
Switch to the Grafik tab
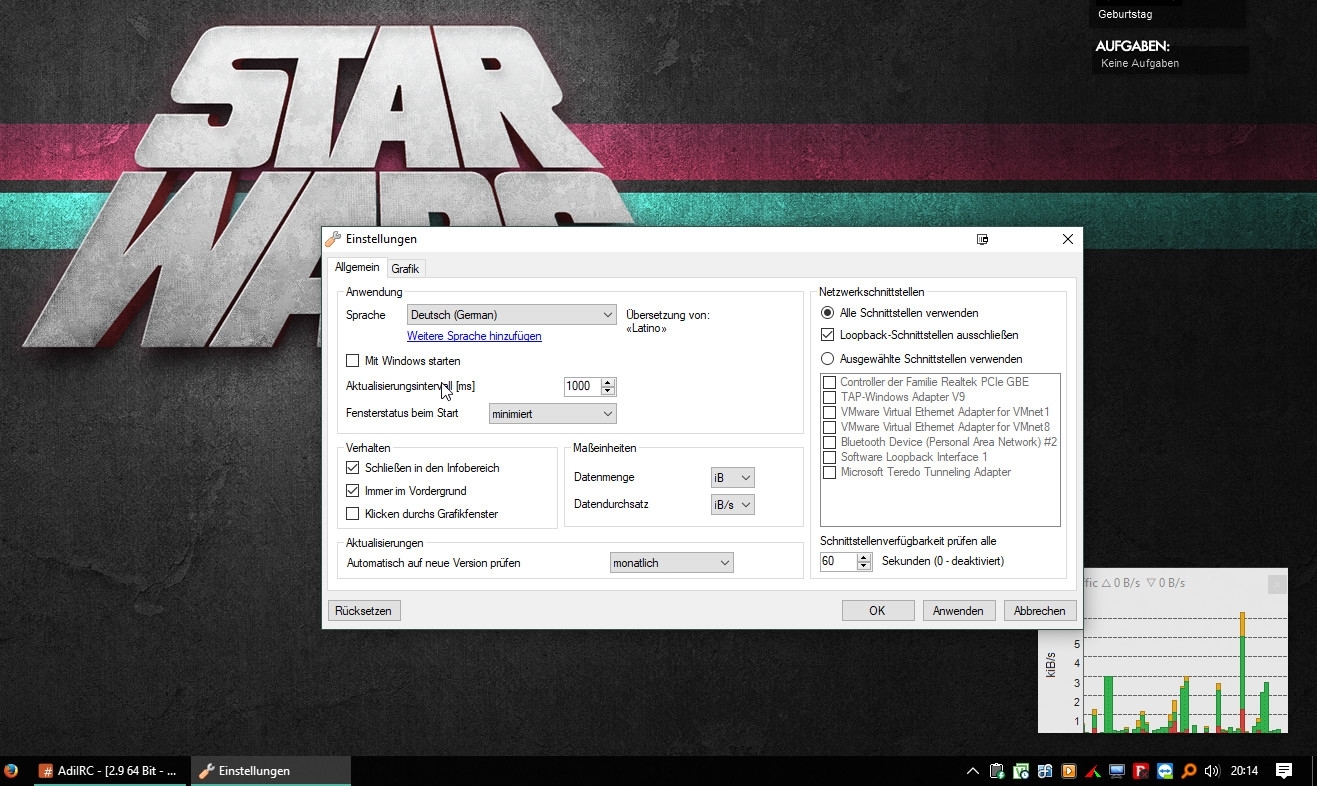(405, 269)
